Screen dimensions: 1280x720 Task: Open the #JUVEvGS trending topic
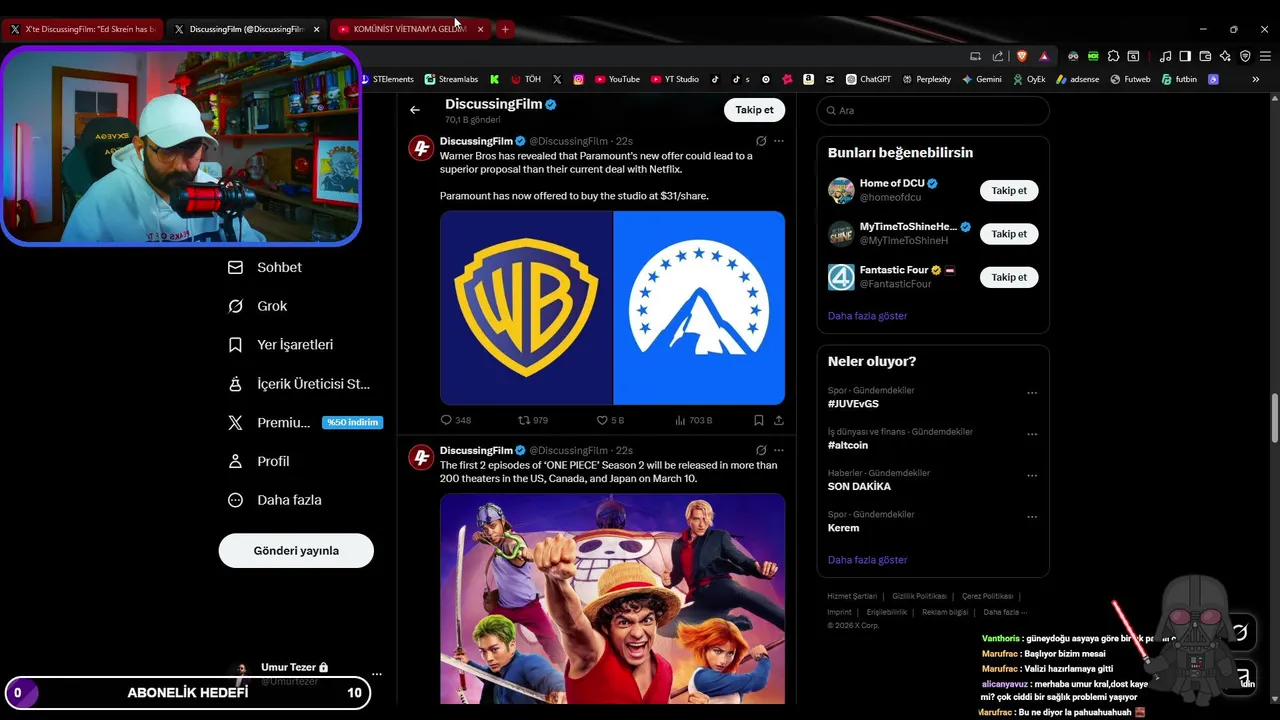coord(853,403)
